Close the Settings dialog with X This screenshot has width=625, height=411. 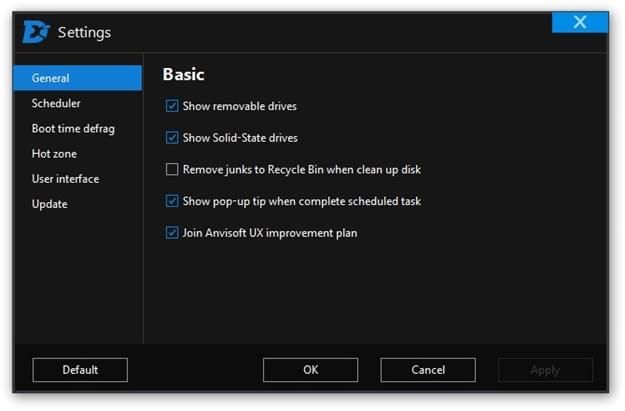pyautogui.click(x=580, y=22)
